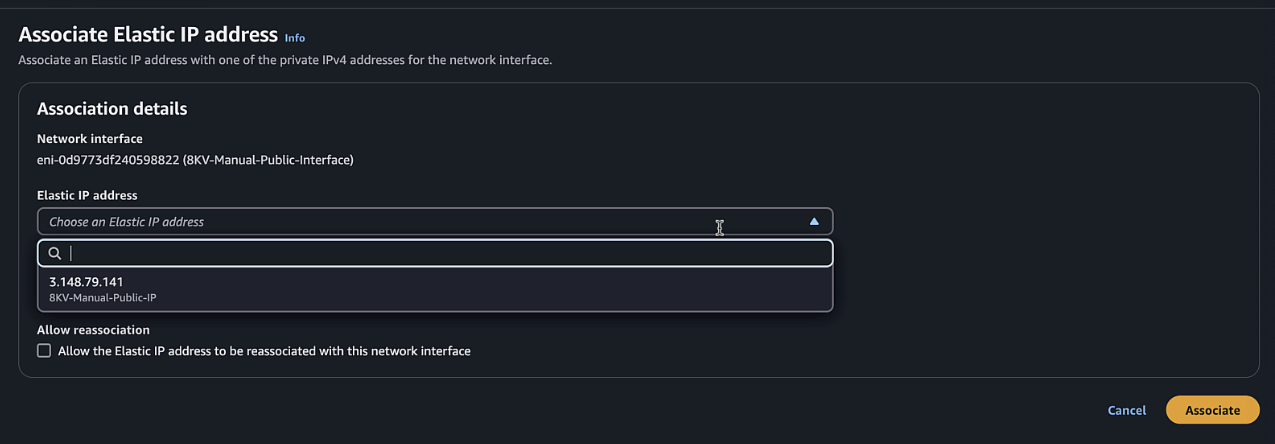Click the eni-0d9773df240598822 interface ID

tap(108, 159)
